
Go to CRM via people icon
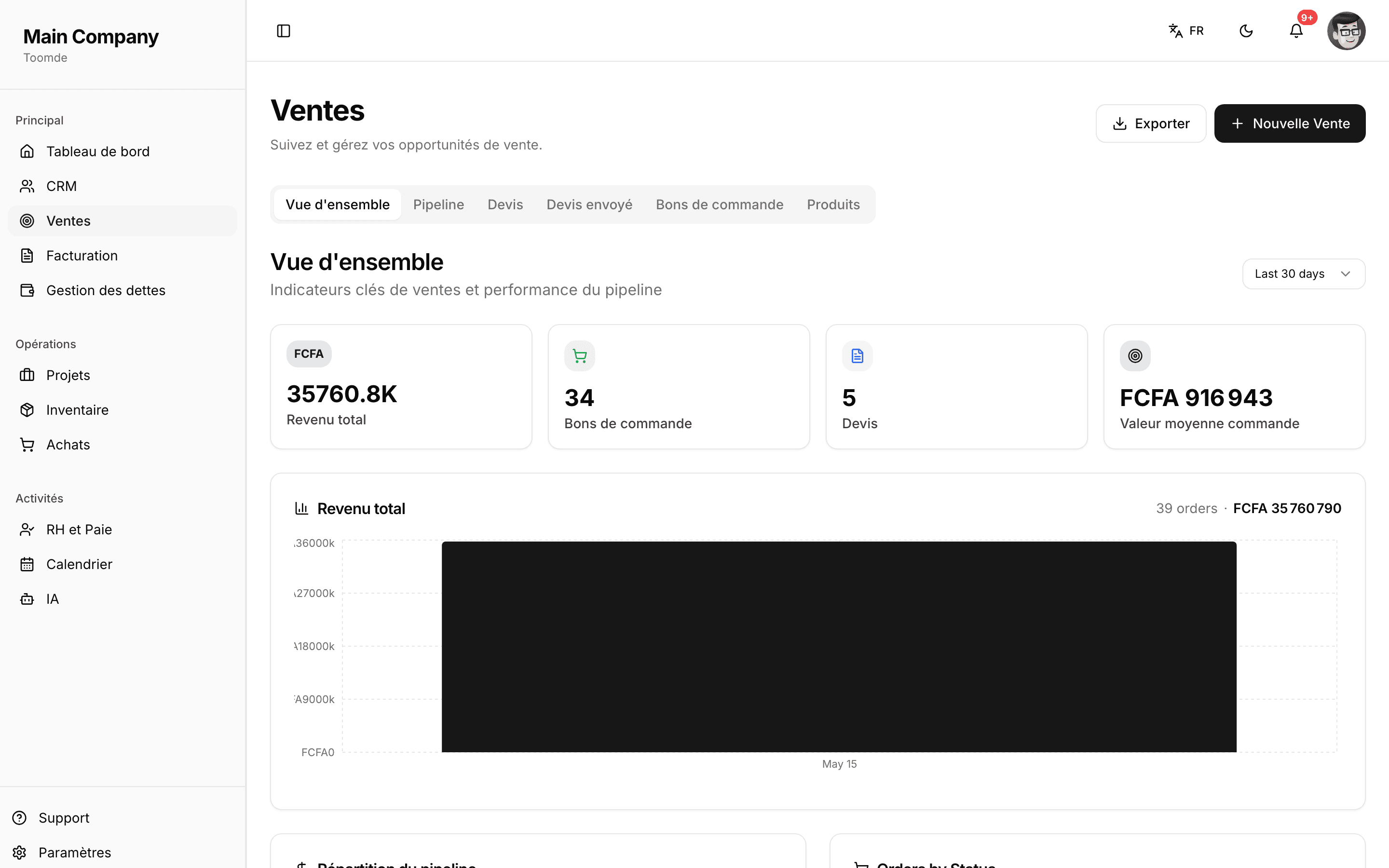coord(27,186)
